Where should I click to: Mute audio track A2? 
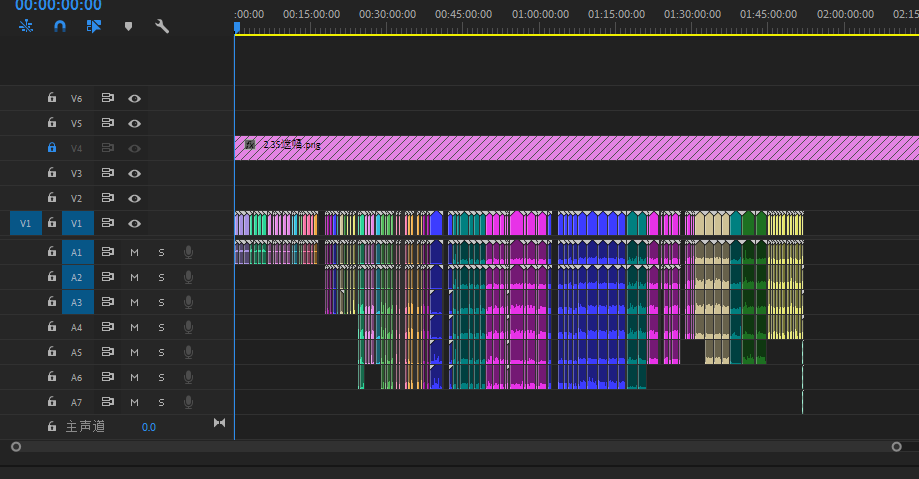134,277
